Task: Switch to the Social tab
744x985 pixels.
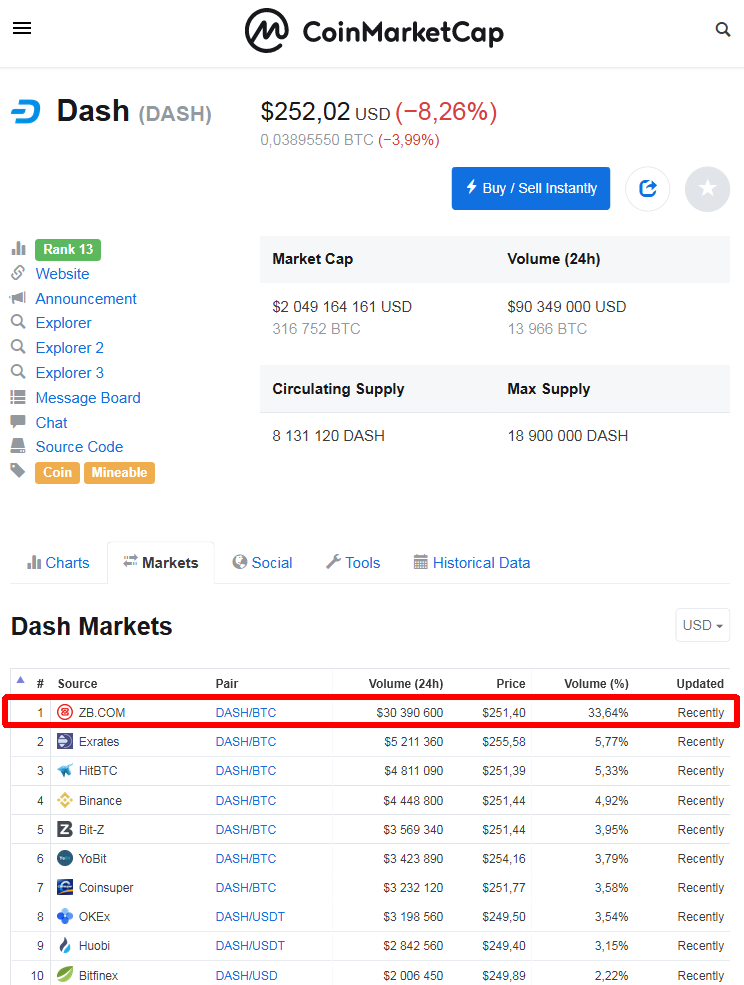Action: pyautogui.click(x=262, y=563)
